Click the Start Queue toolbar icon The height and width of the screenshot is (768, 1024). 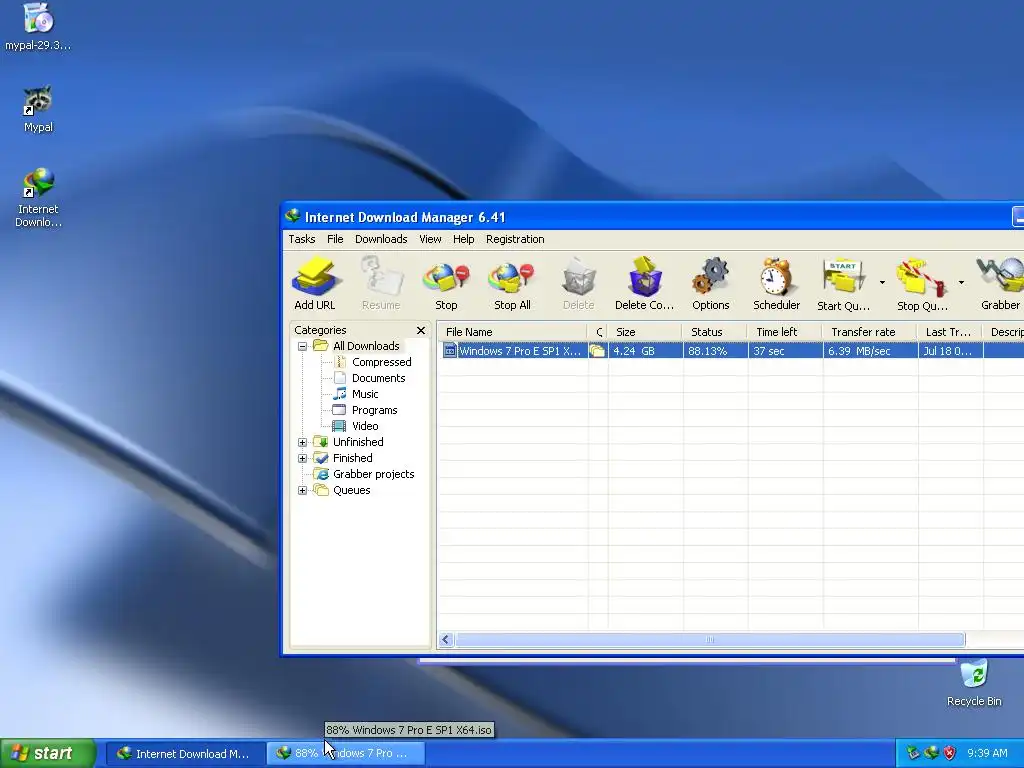[843, 283]
